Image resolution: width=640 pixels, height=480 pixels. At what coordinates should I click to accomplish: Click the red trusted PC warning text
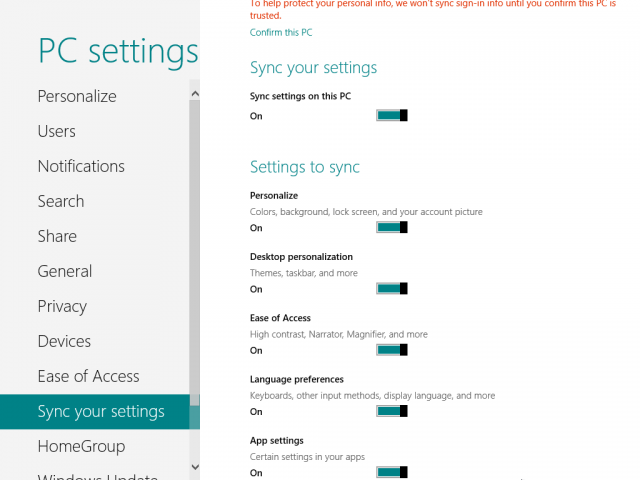(433, 9)
